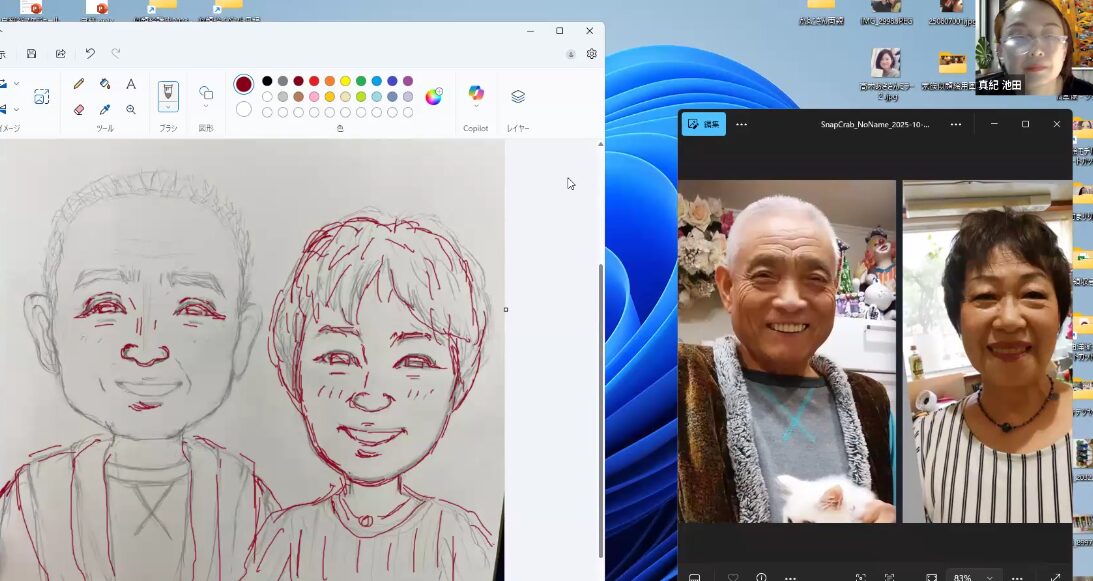Viewport: 1093px width, 581px height.
Task: Click the Copilot button in Paint
Action: click(x=476, y=94)
